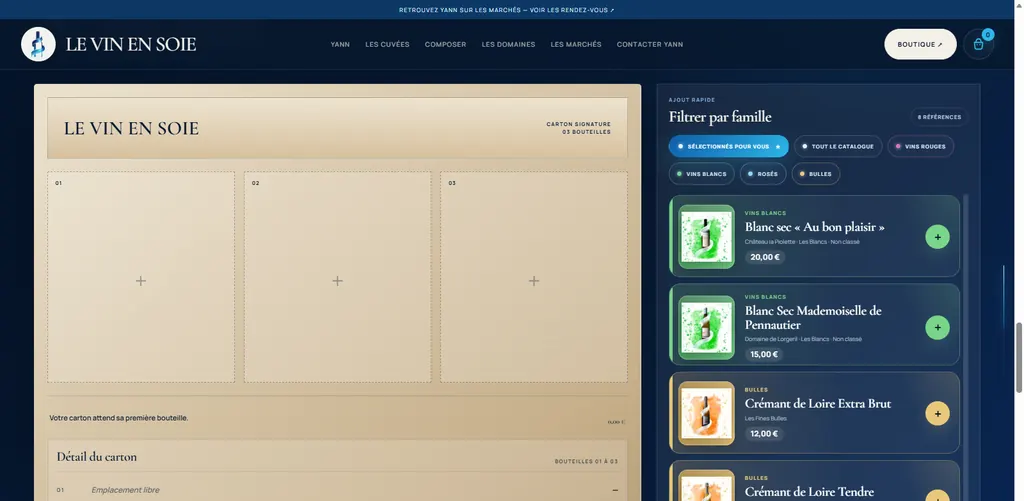Filter by Vins rouges
The width and height of the screenshot is (1024, 501).
(921, 146)
